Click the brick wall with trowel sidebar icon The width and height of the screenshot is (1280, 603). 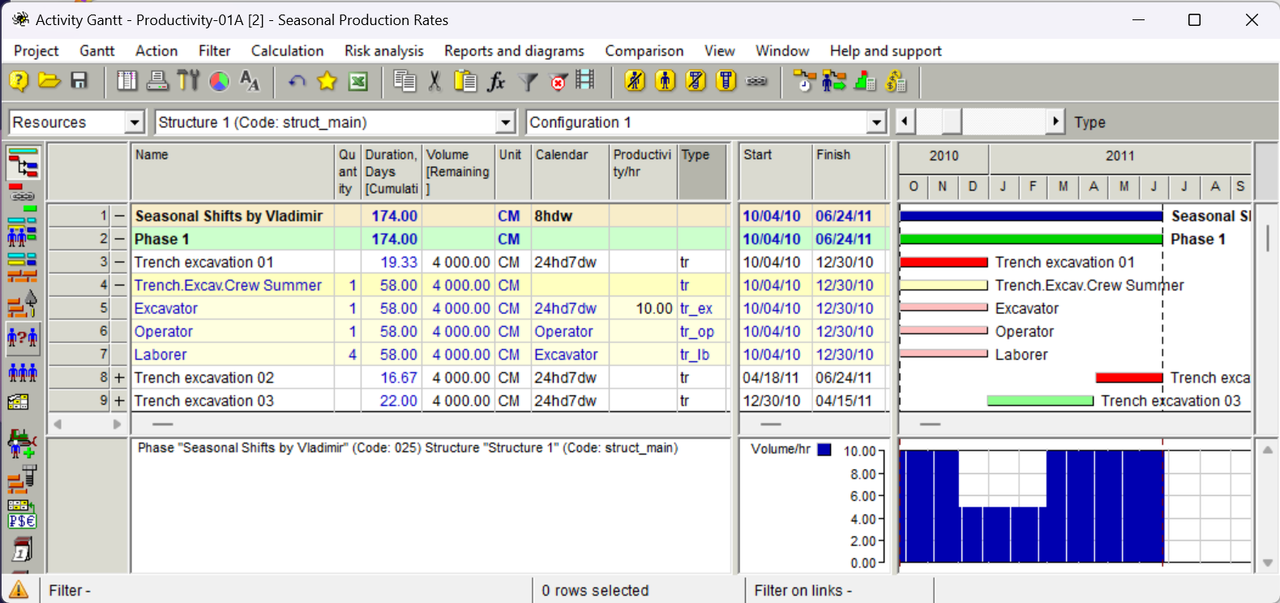(x=23, y=304)
